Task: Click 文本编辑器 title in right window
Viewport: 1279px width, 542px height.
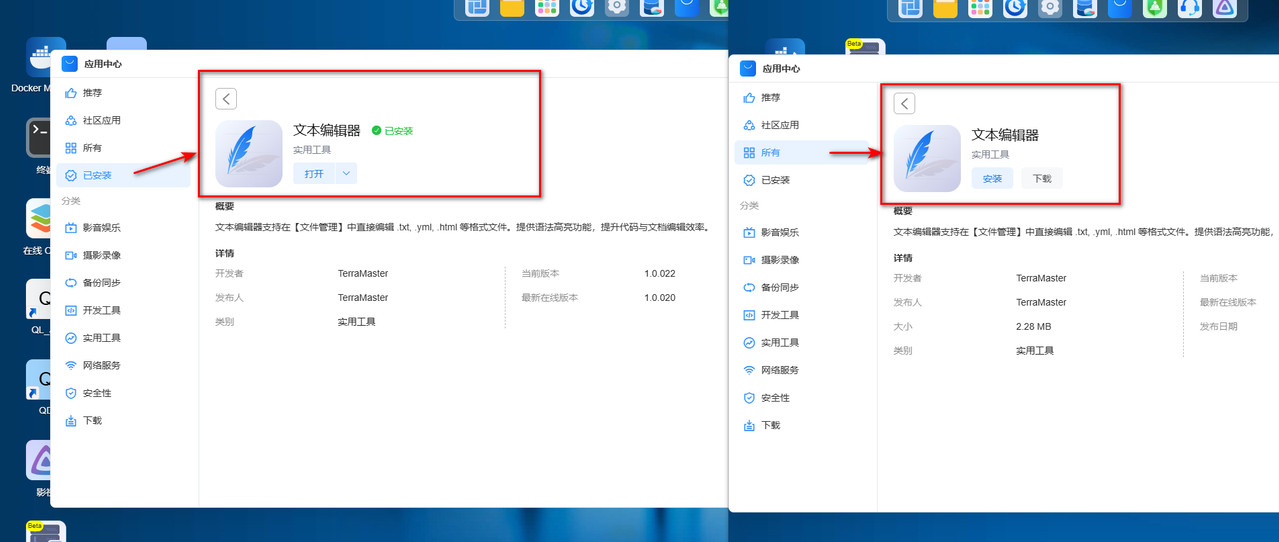Action: coord(1005,135)
